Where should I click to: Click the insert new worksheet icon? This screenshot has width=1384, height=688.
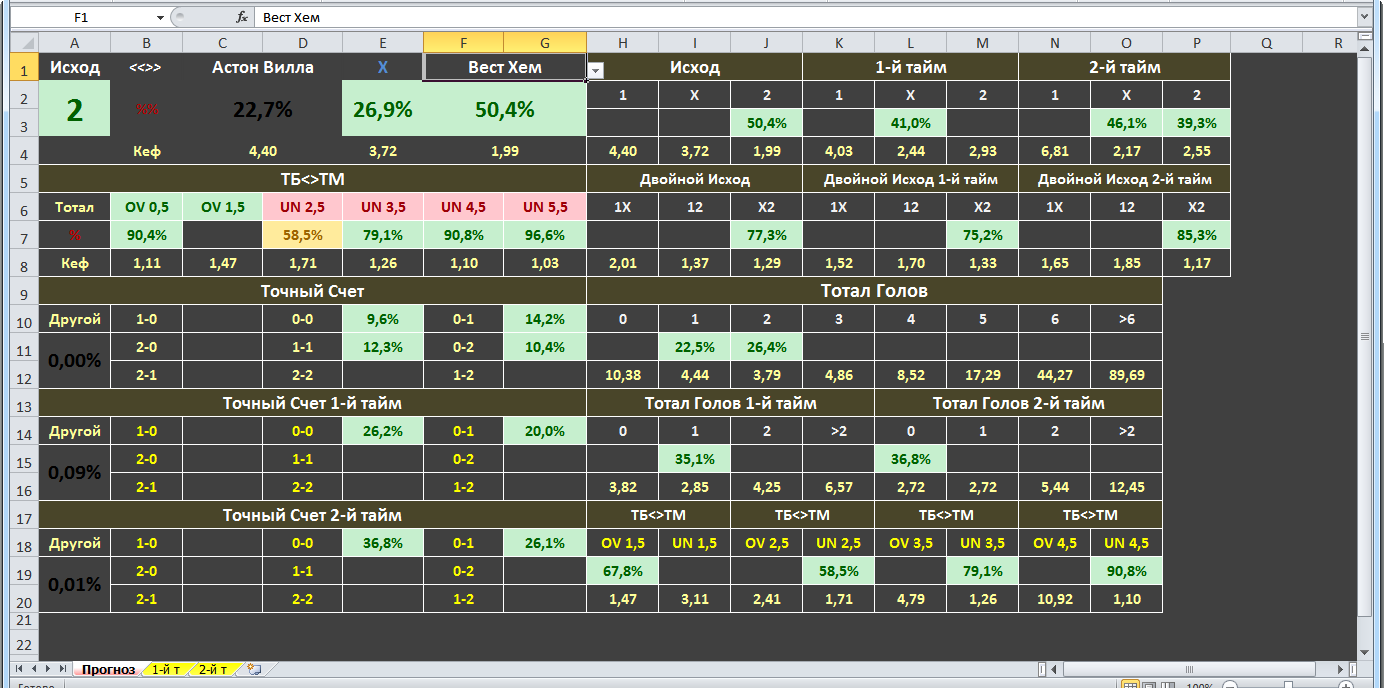[x=253, y=669]
